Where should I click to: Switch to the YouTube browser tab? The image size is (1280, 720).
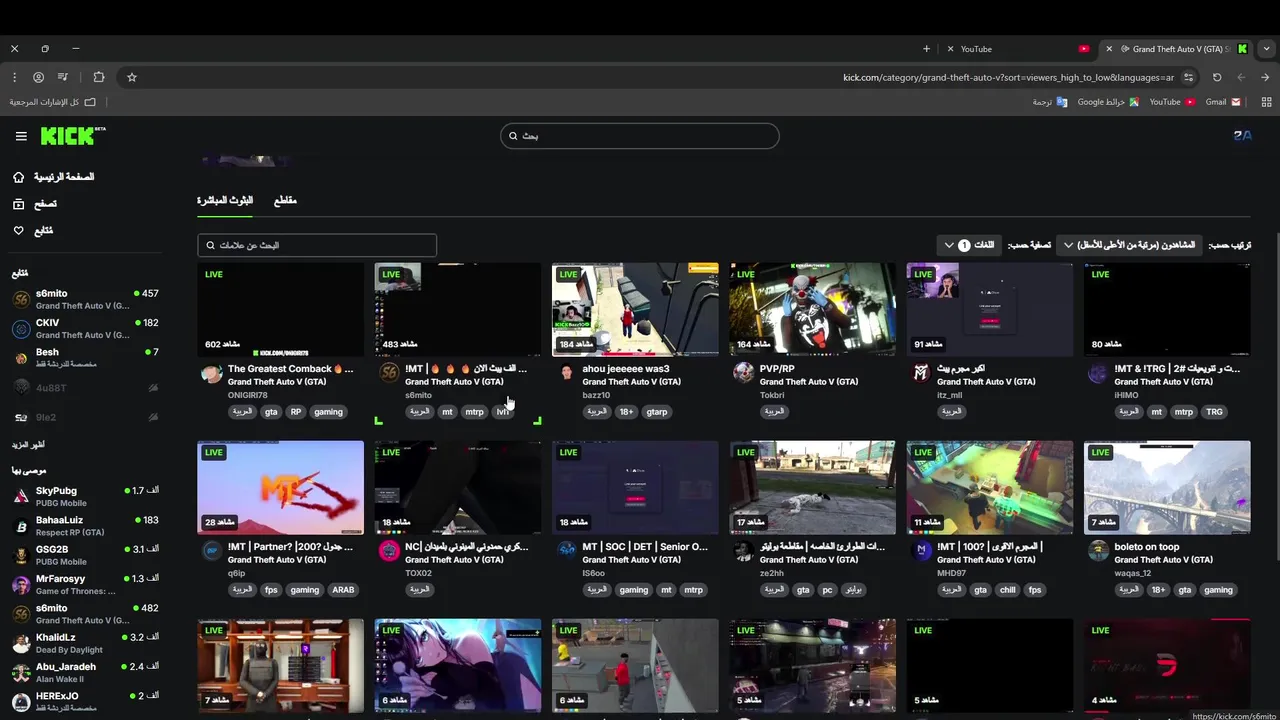(1020, 49)
